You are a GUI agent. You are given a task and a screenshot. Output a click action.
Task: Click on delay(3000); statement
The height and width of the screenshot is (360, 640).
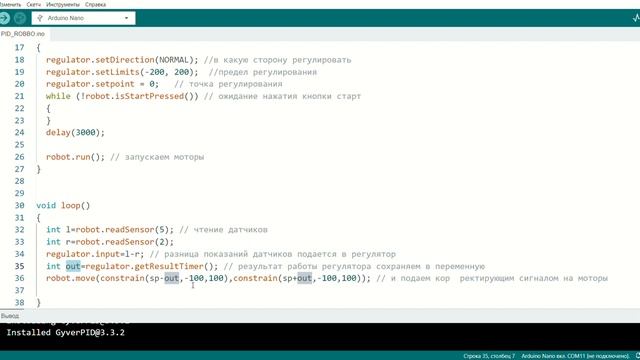(x=75, y=133)
